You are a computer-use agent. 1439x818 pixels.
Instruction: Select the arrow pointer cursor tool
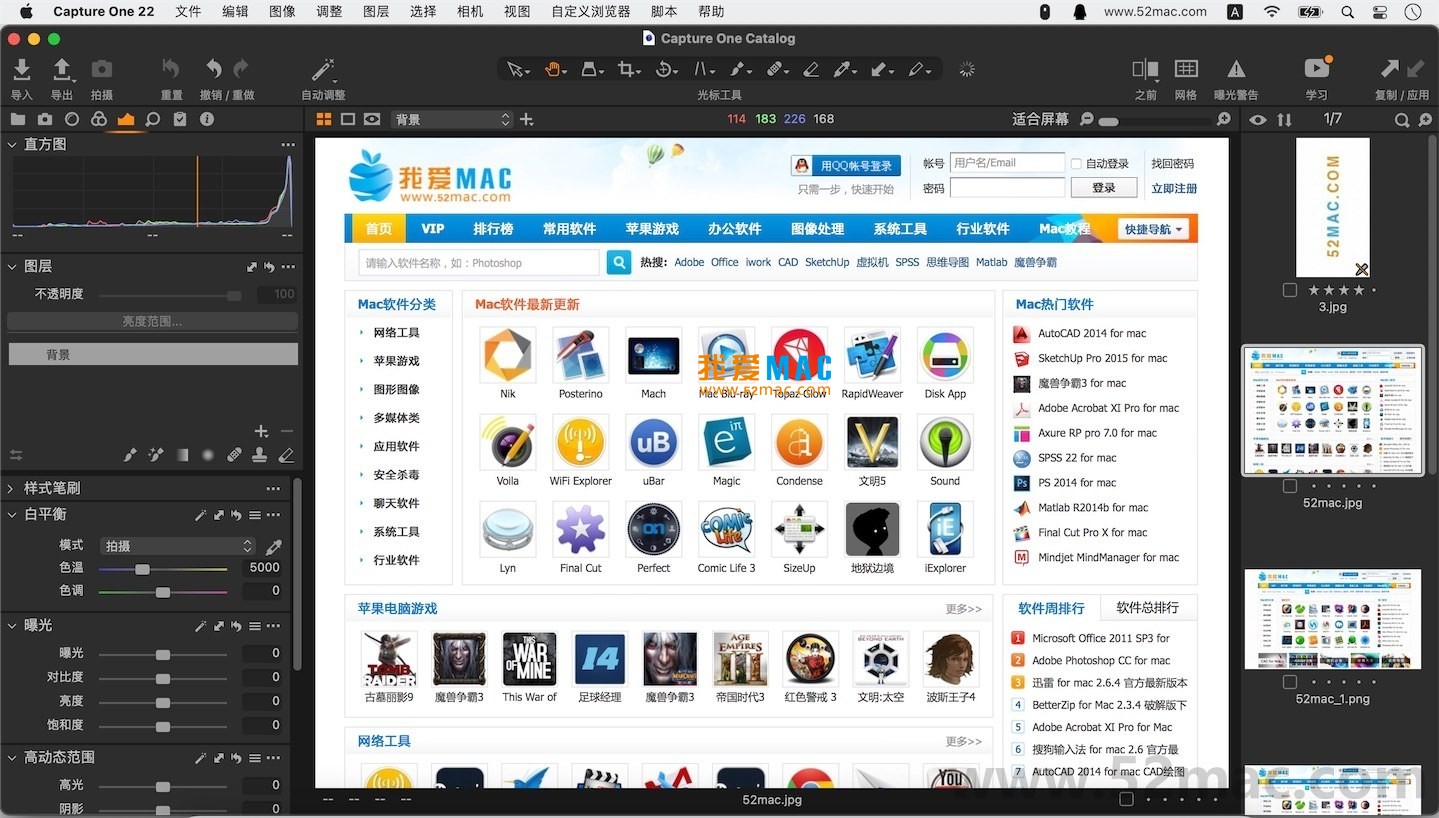(x=516, y=69)
